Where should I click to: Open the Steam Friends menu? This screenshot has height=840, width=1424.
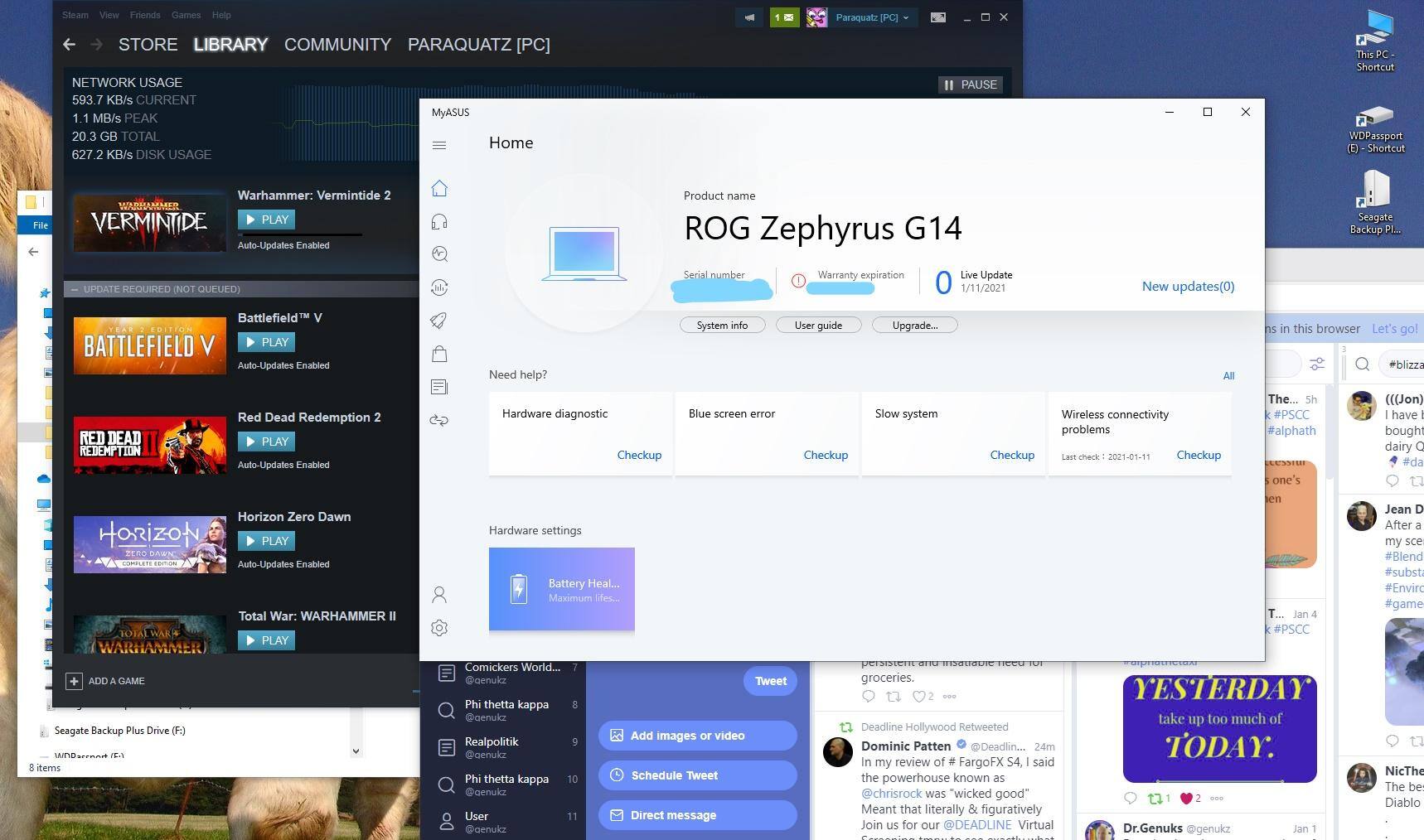(145, 15)
